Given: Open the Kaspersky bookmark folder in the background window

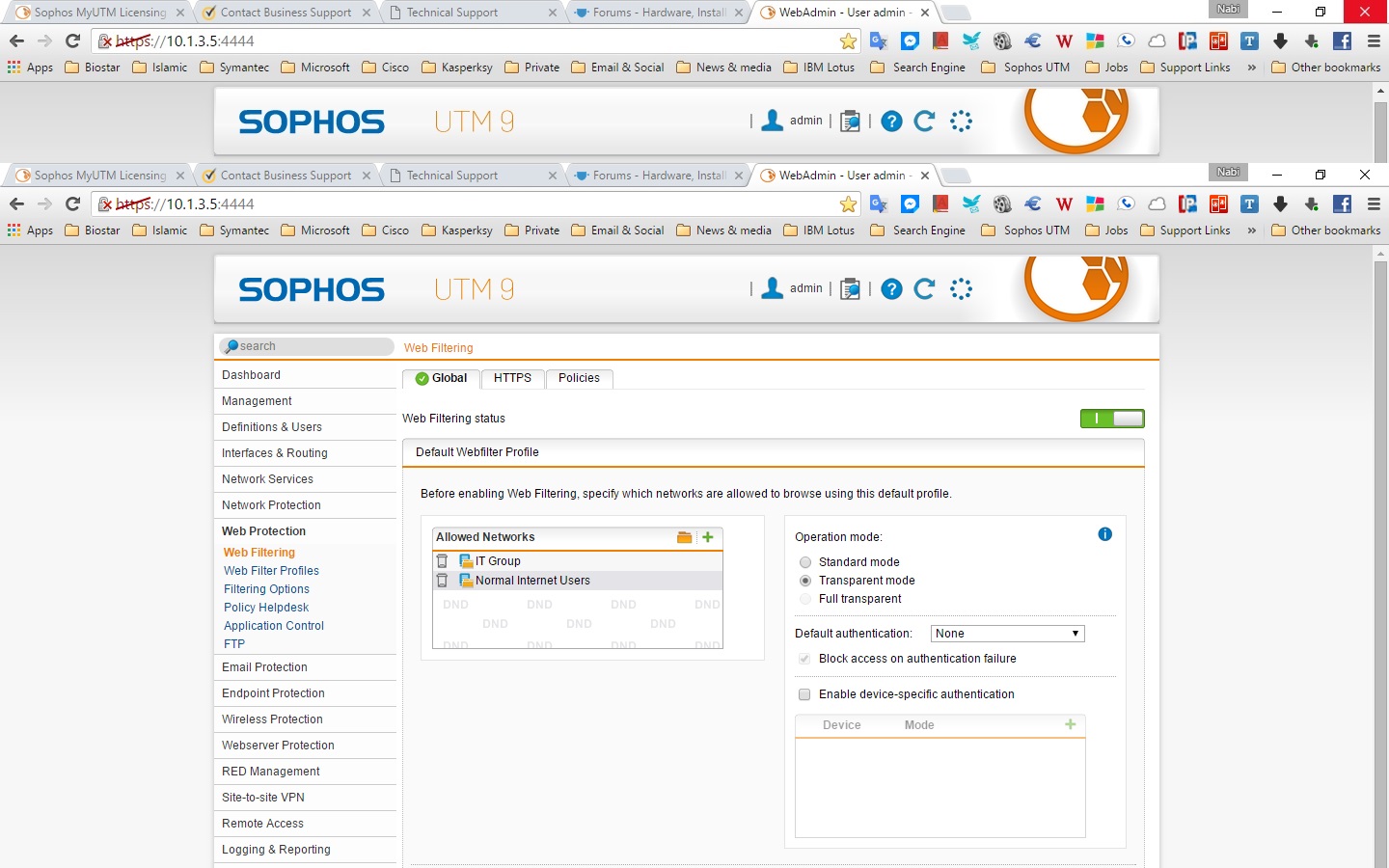Looking at the screenshot, I should (x=457, y=68).
